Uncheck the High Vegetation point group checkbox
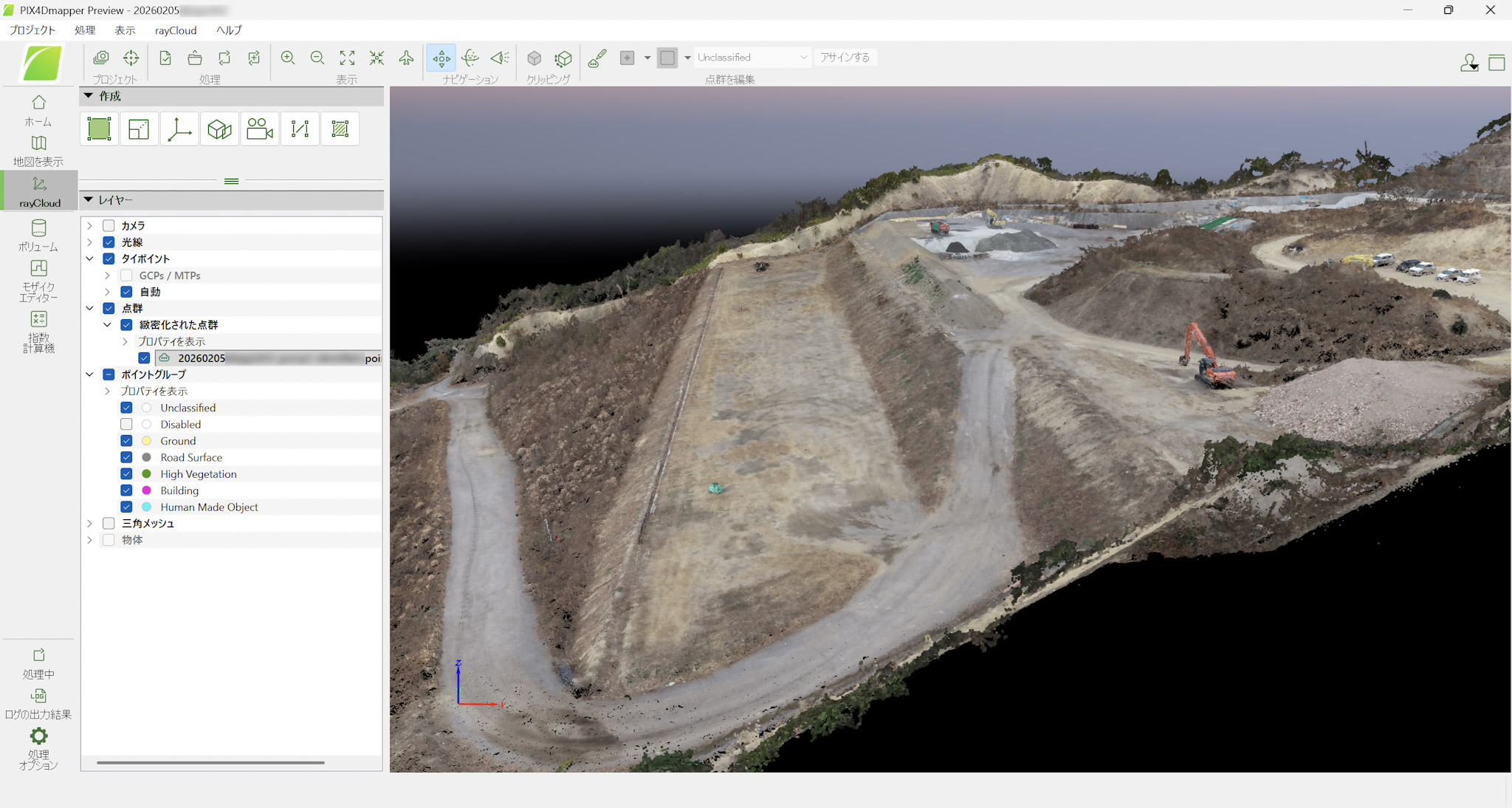Image resolution: width=1512 pixels, height=808 pixels. tap(126, 473)
